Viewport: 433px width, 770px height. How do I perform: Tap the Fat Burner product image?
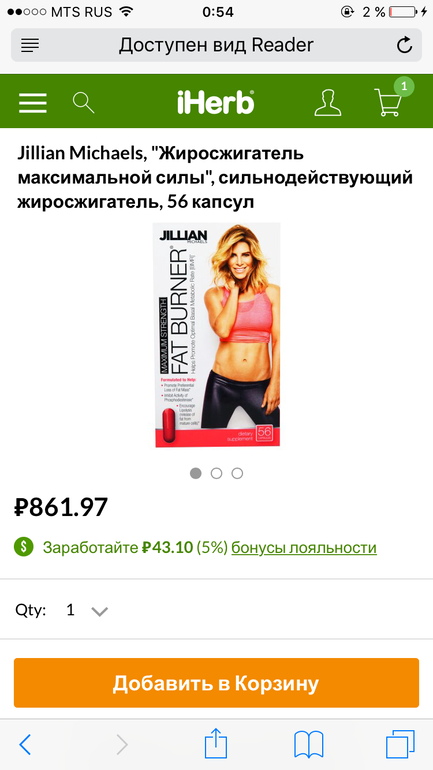[x=216, y=335]
